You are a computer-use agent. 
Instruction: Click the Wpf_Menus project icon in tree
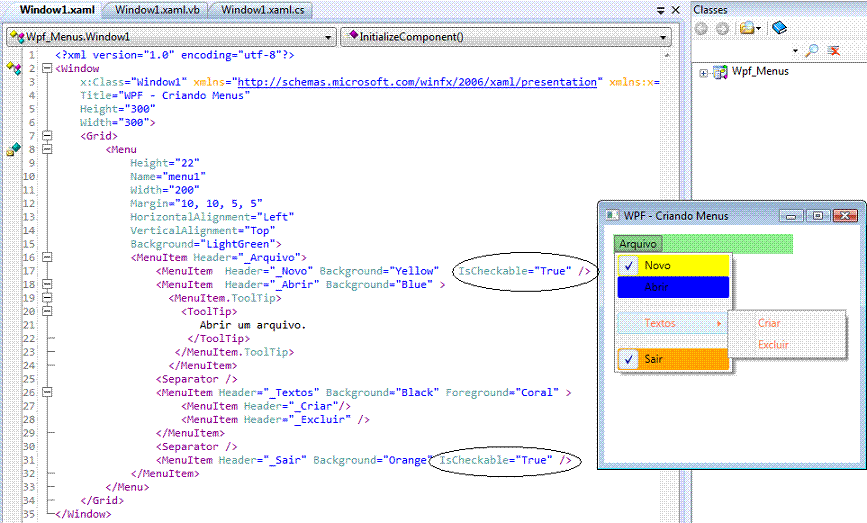720,72
